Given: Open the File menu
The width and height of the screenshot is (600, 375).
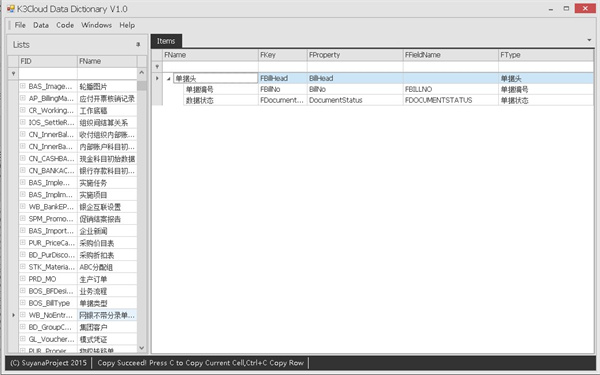Looking at the screenshot, I should coord(20,25).
